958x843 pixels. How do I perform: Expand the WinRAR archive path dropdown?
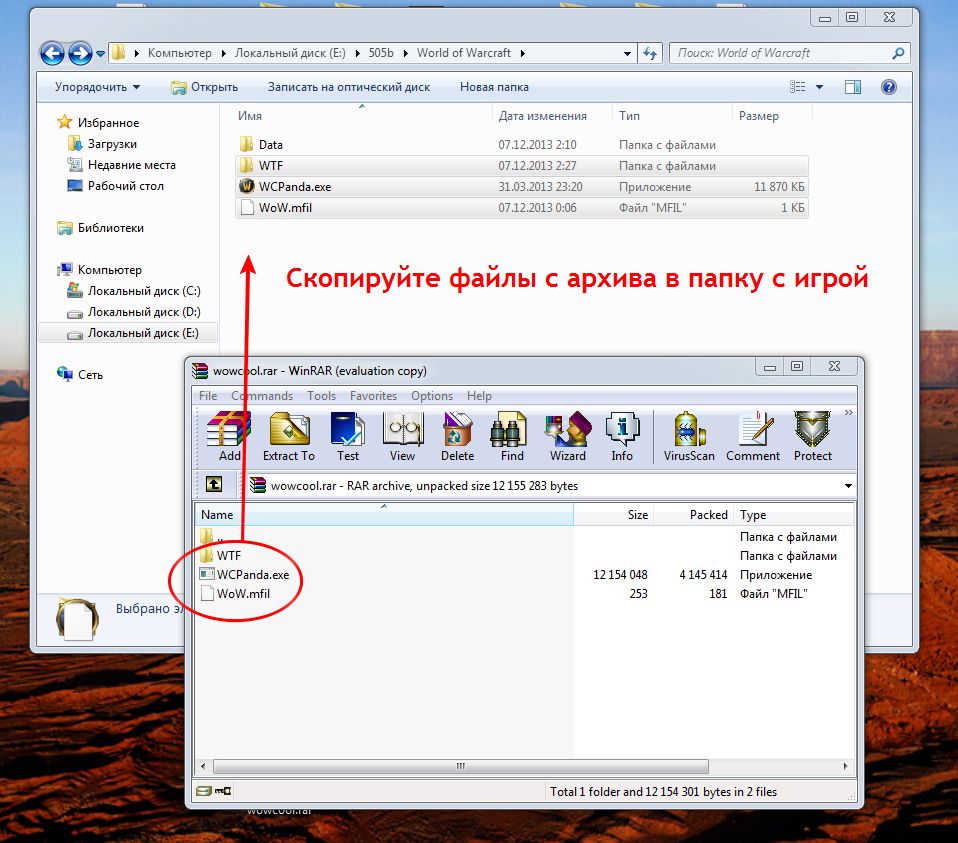(848, 486)
